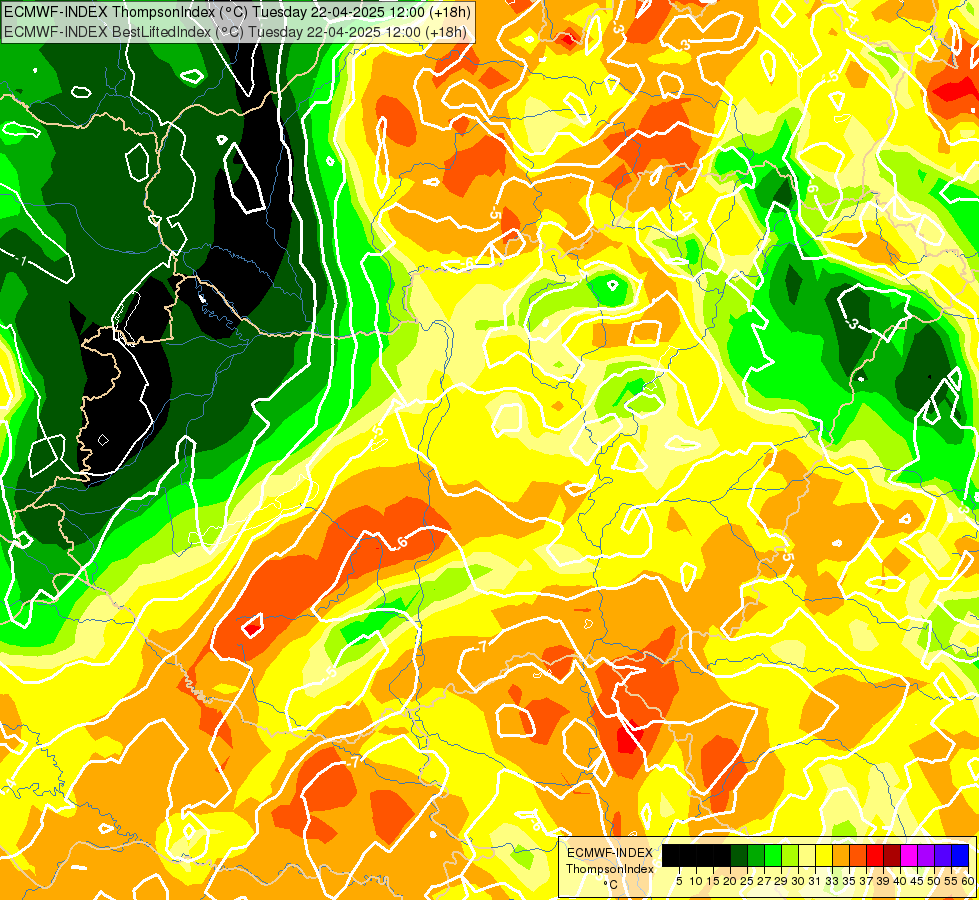Click legend scale value '40'
Viewport: 979px width, 900px height.
tap(900, 881)
